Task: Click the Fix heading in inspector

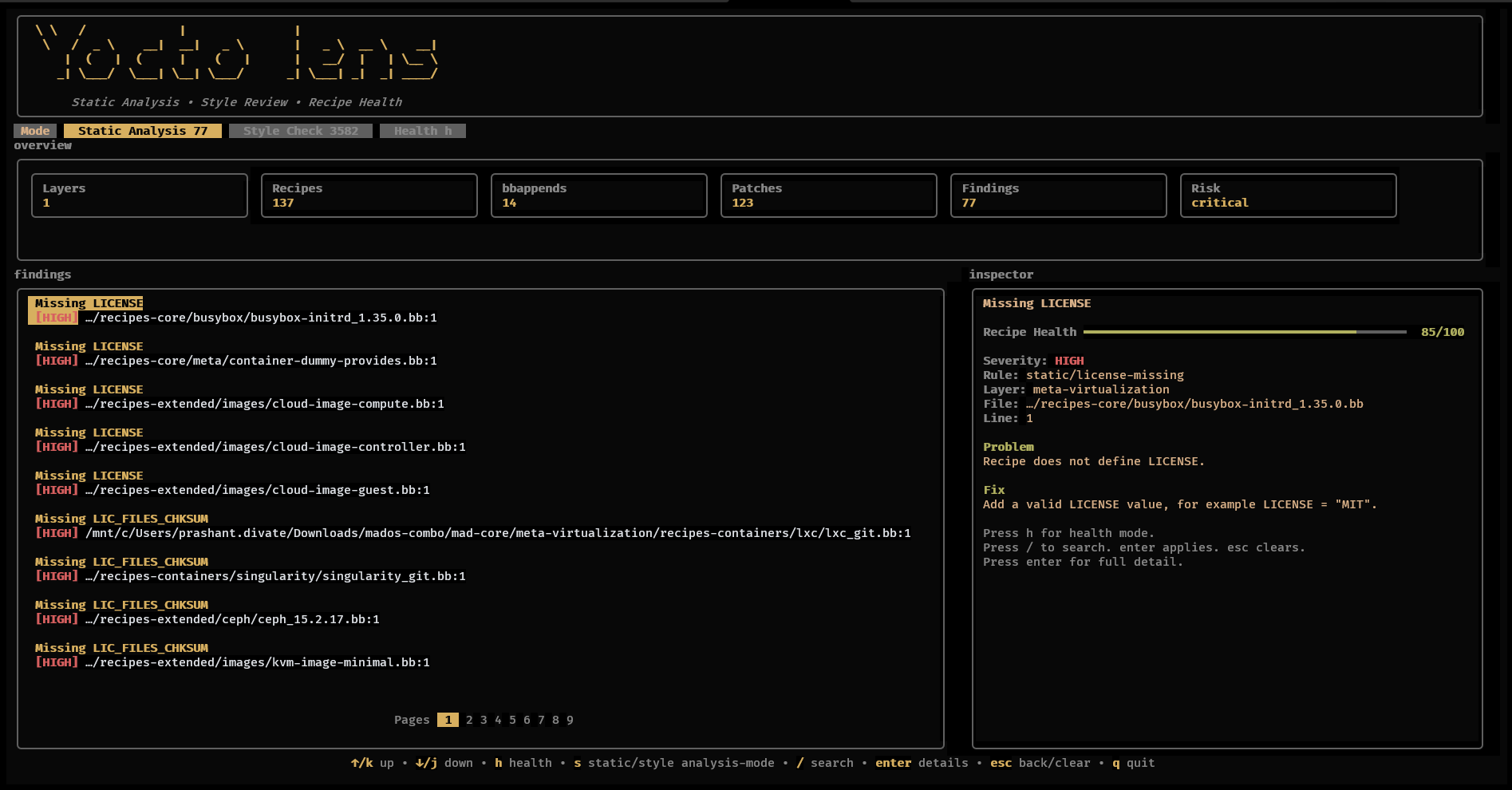Action: 994,490
